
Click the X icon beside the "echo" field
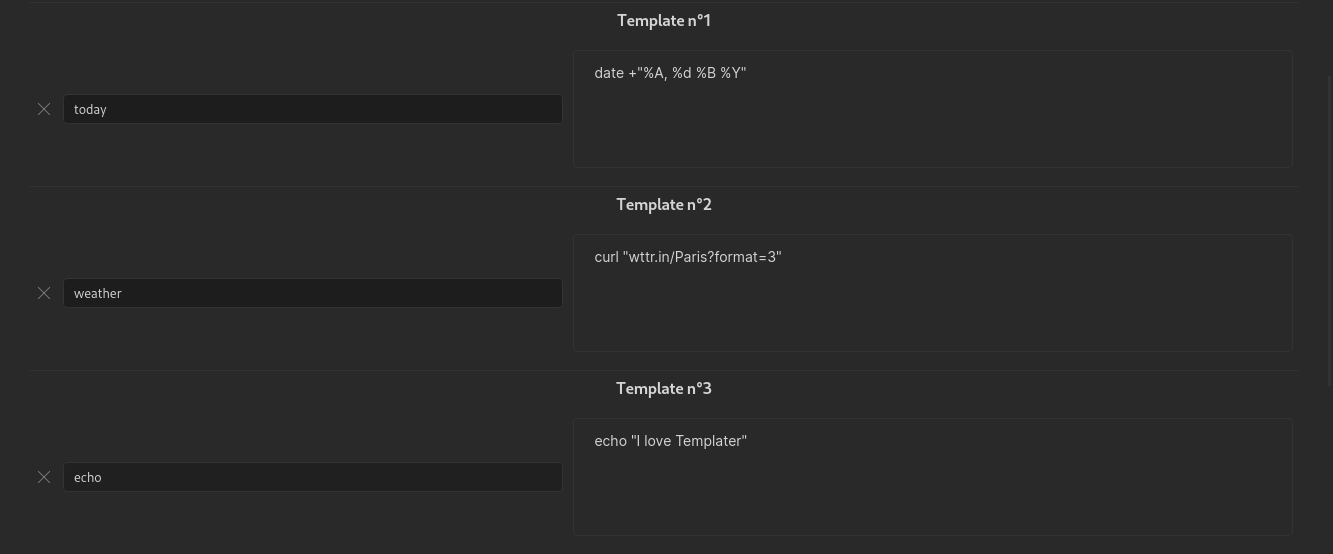pyautogui.click(x=44, y=477)
